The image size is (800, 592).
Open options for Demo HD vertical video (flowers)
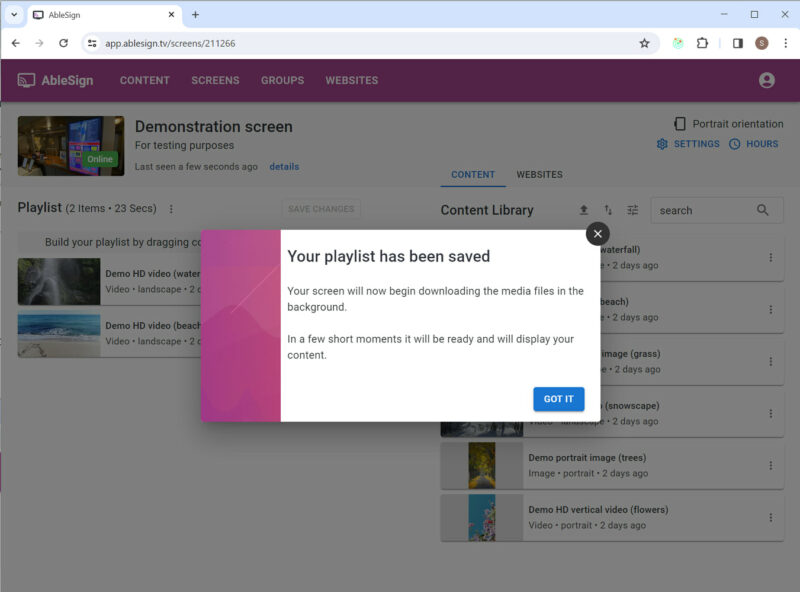(x=771, y=517)
